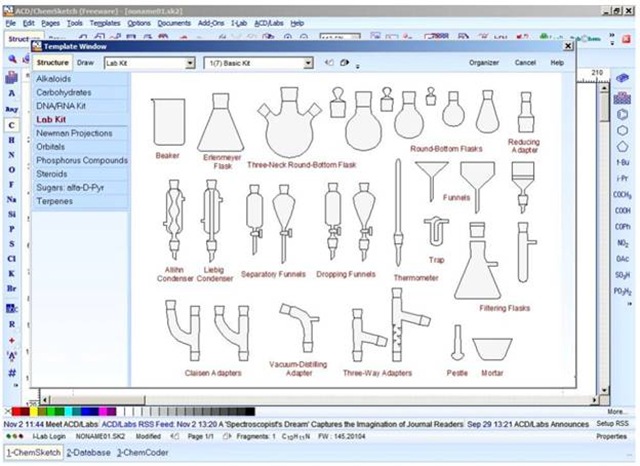Image resolution: width=640 pixels, height=466 pixels.
Task: Switch to the 2-Database tab
Action: tap(88, 453)
